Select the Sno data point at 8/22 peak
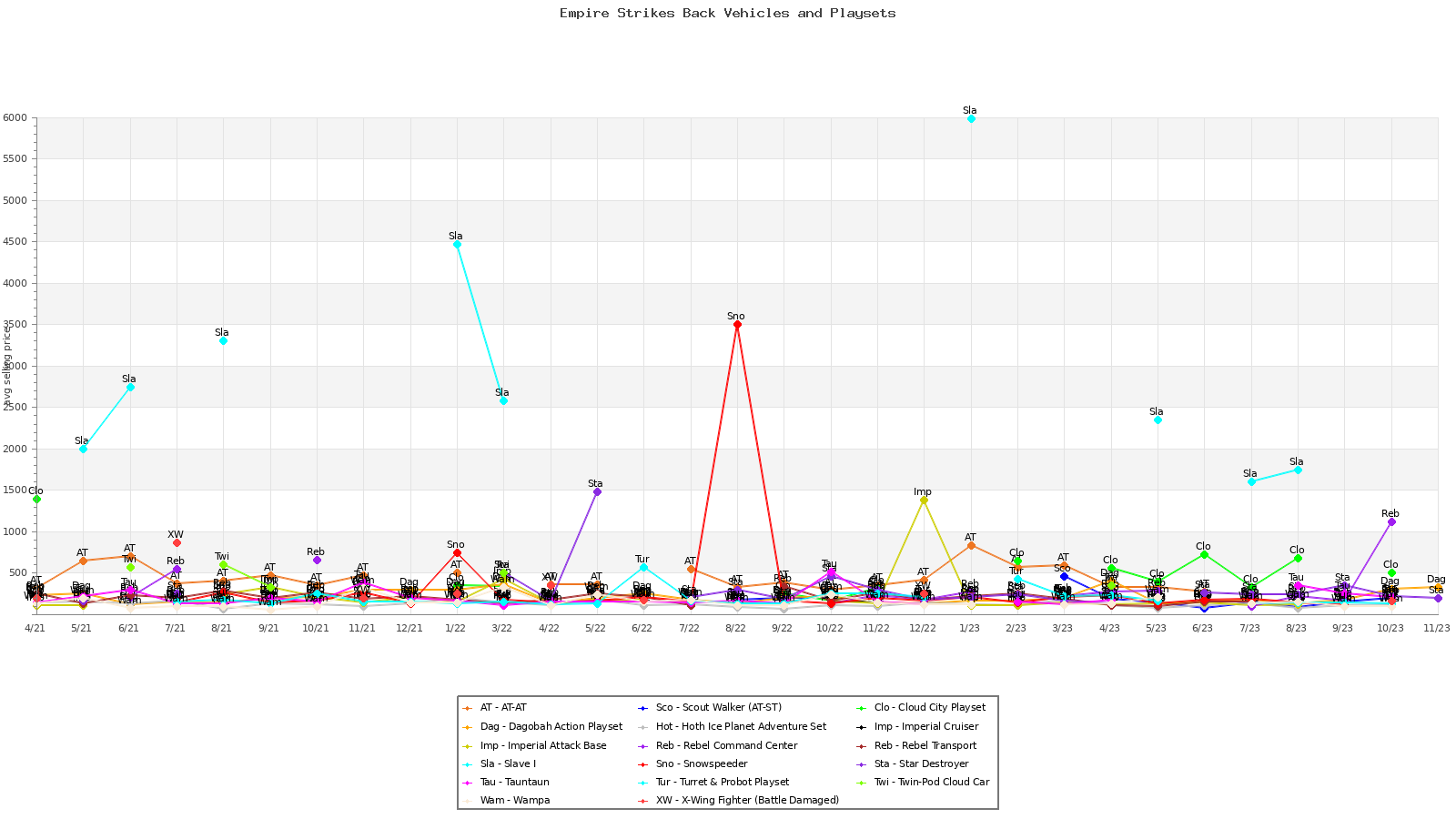The height and width of the screenshot is (819, 1456). click(737, 325)
